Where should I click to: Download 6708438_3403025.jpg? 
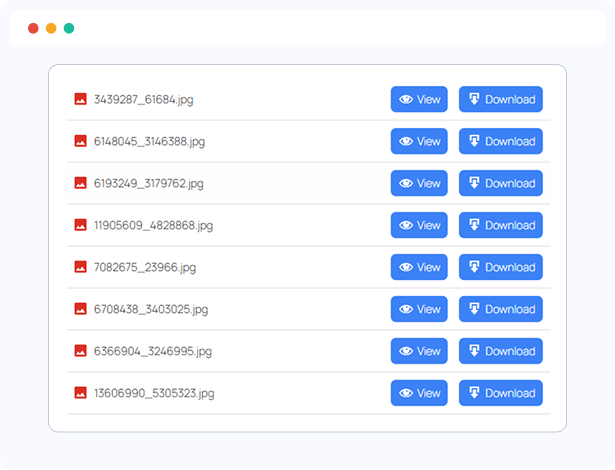(501, 309)
